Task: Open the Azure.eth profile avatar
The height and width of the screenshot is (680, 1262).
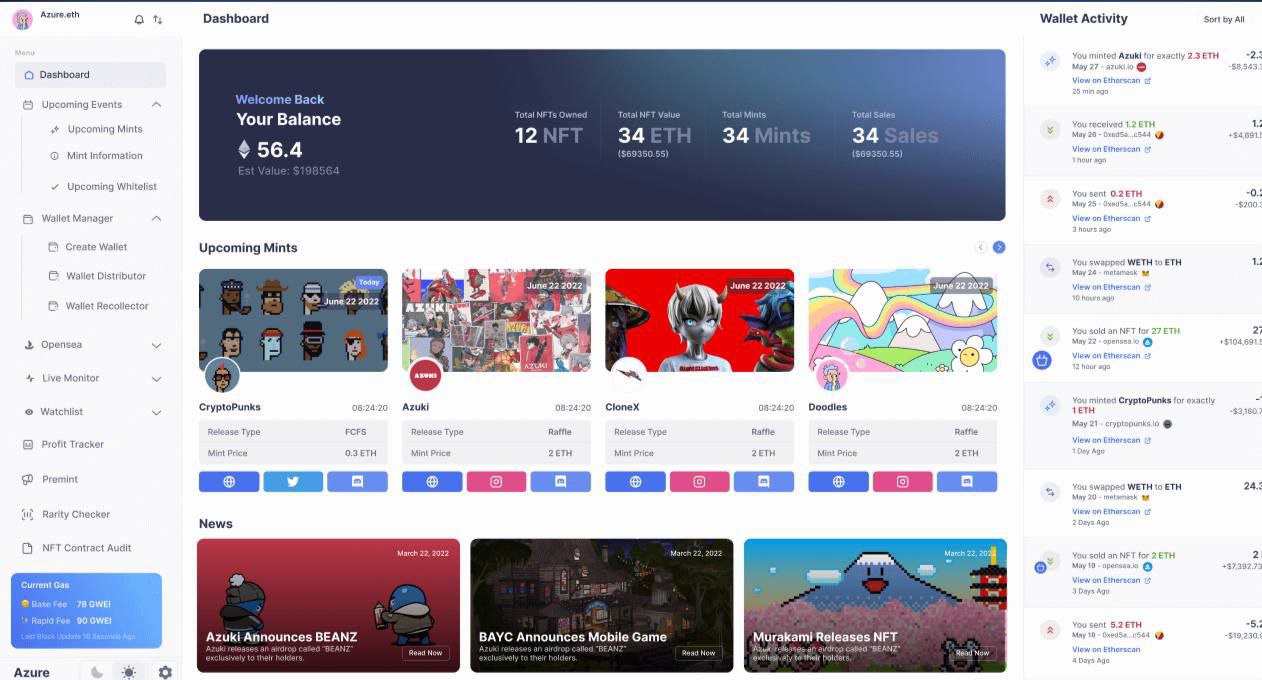Action: point(23,19)
